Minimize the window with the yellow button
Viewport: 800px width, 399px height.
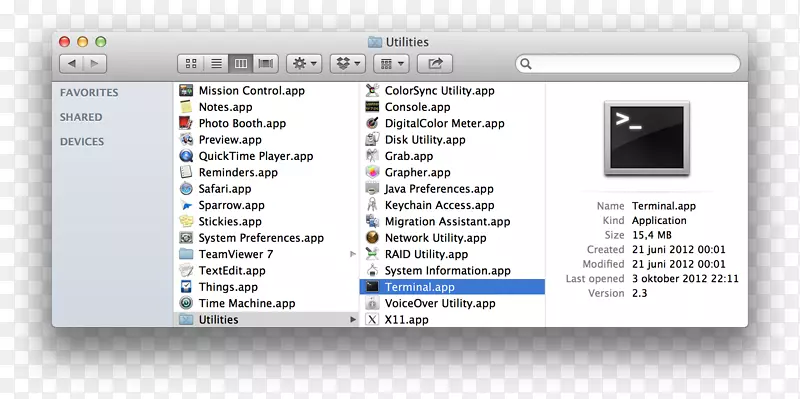[83, 42]
